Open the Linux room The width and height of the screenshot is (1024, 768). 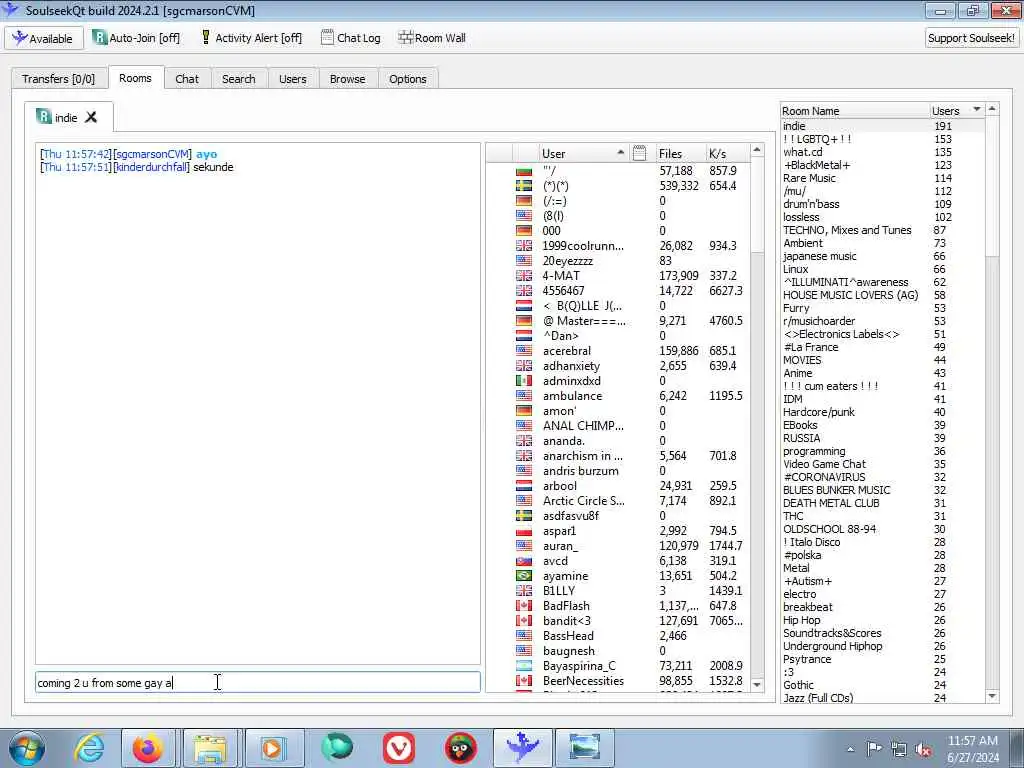click(795, 269)
